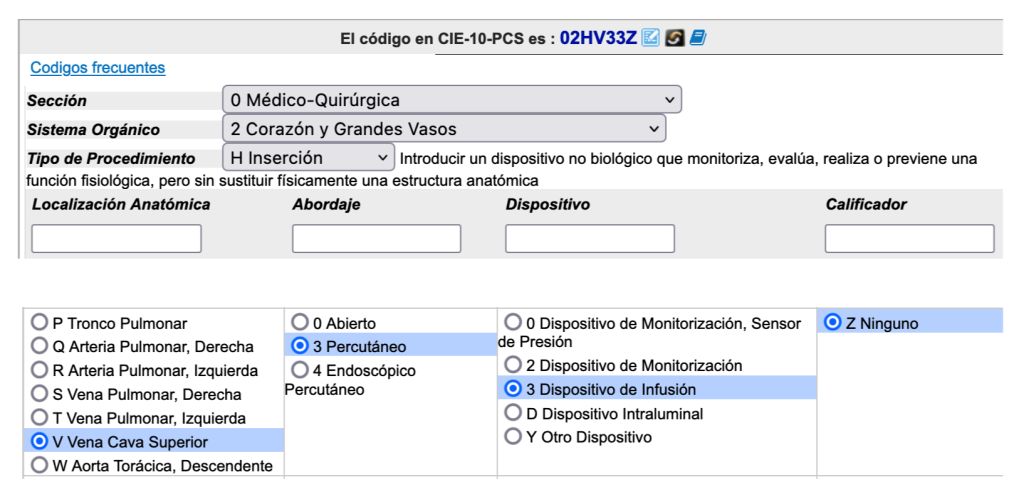Click the Localización Anatómica filter field
The image size is (1024, 492).
coord(117,238)
